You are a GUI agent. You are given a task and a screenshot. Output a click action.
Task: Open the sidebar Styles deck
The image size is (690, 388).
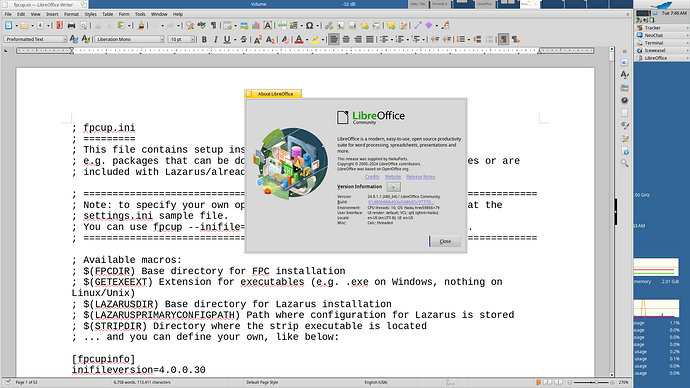coord(624,75)
